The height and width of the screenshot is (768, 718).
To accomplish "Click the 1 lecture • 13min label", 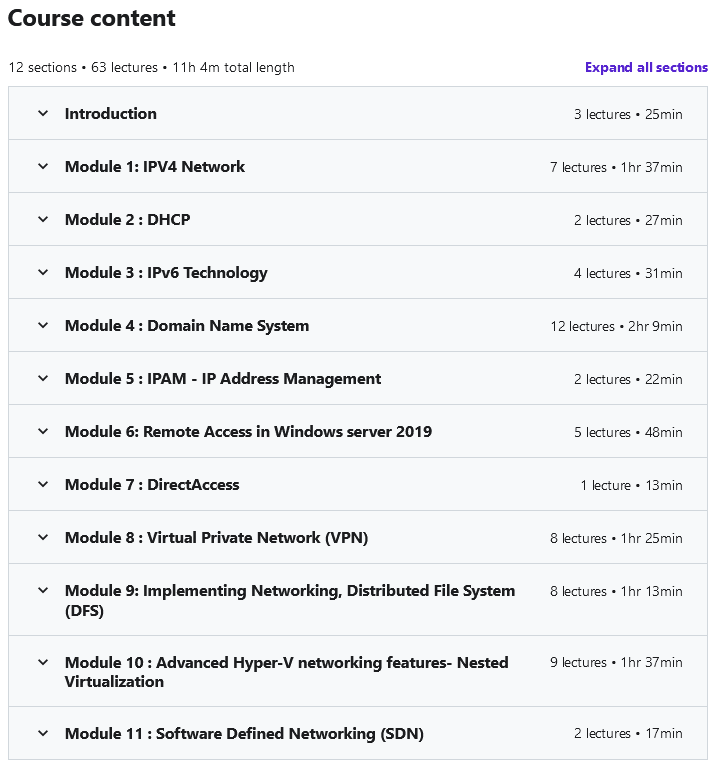I will tap(631, 485).
